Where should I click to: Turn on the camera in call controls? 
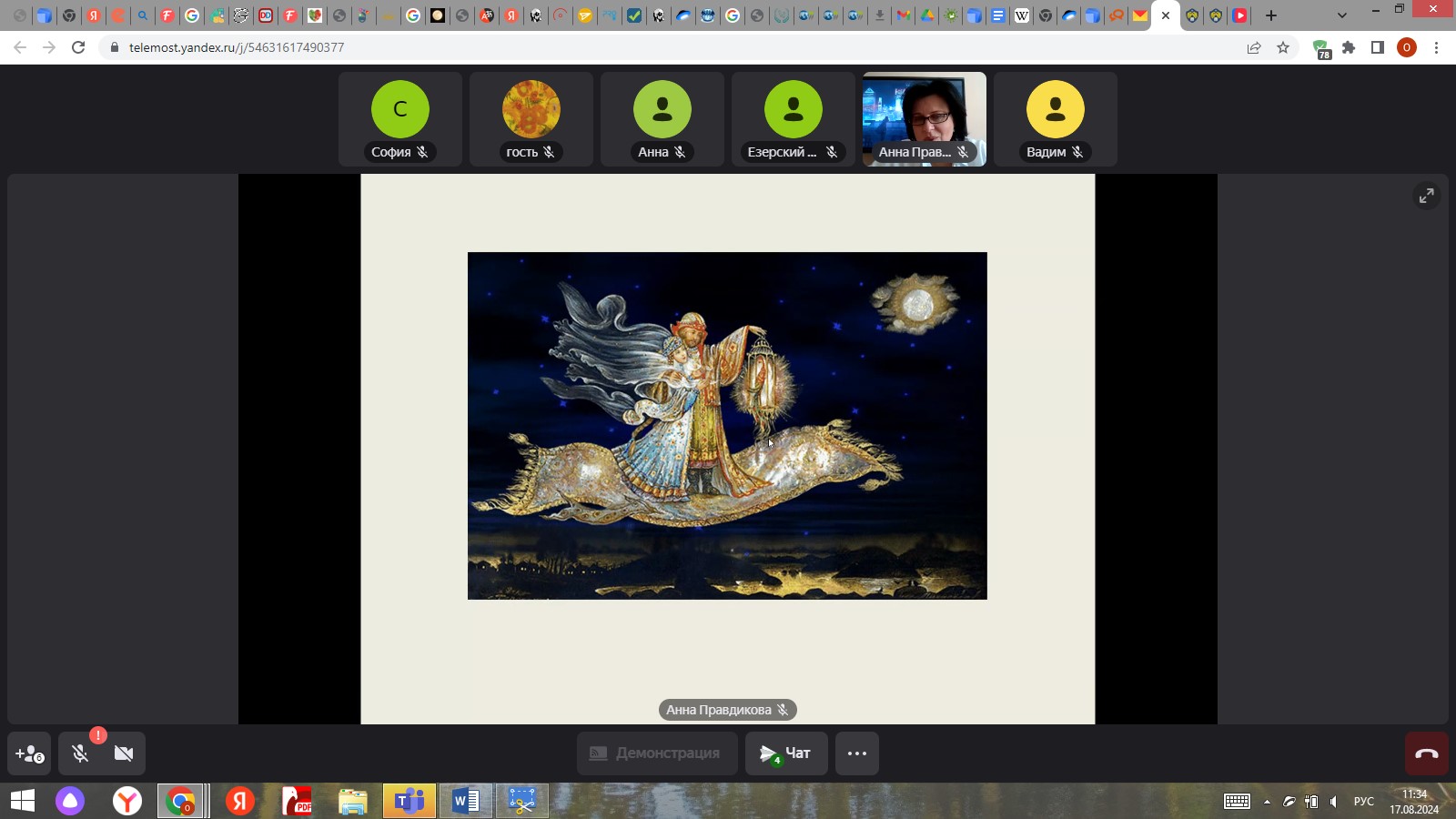point(124,753)
